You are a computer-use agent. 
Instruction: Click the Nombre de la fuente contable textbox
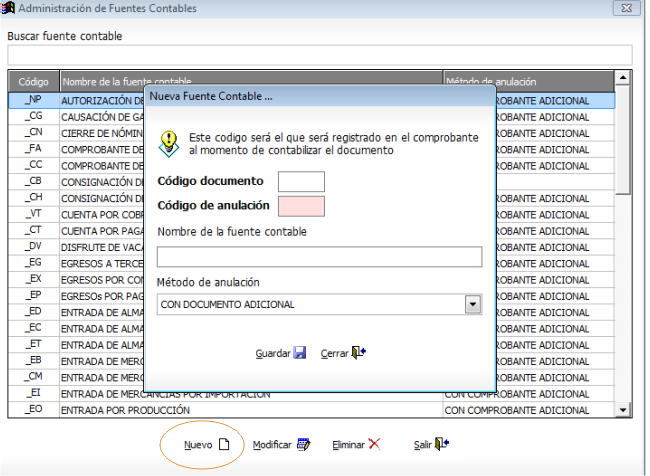319,257
